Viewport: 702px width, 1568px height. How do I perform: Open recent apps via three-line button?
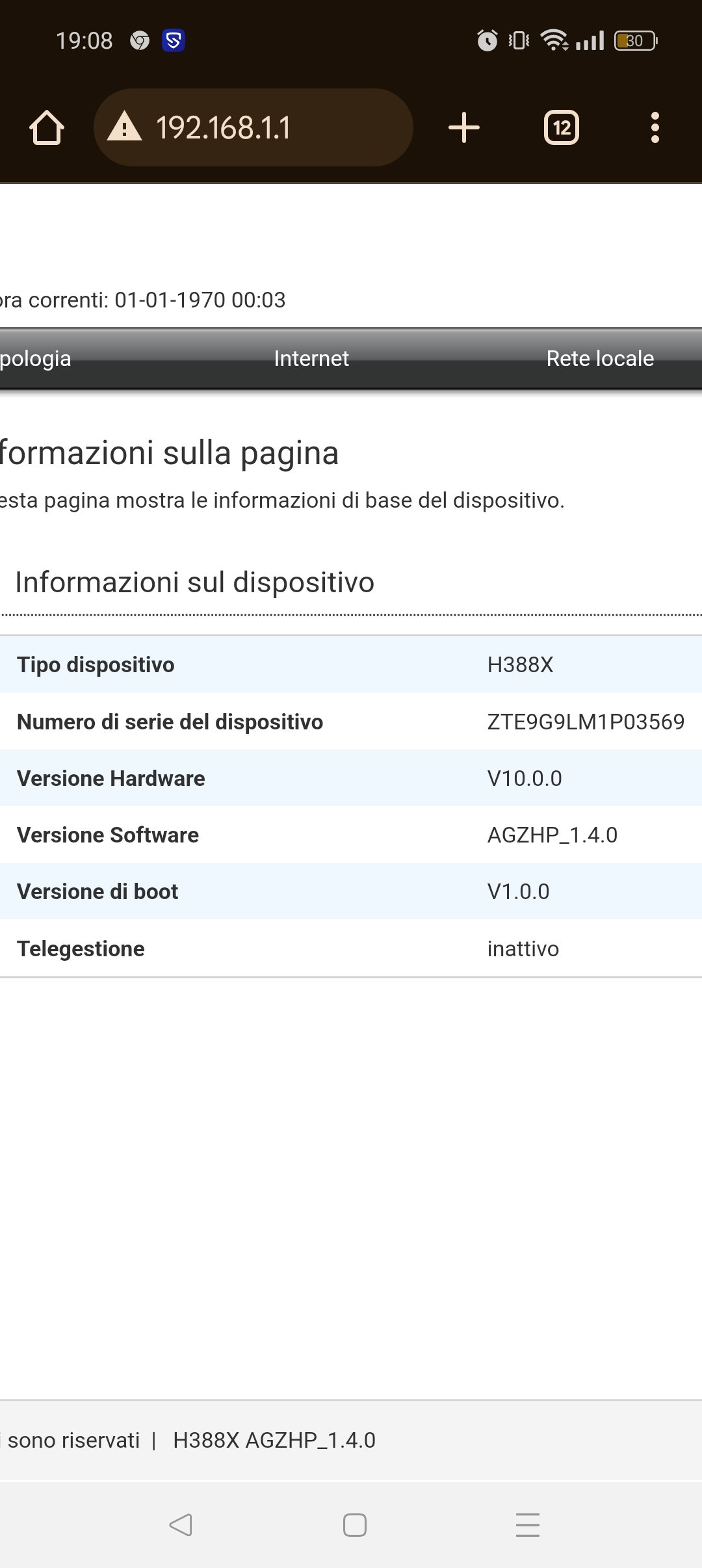[x=528, y=1524]
